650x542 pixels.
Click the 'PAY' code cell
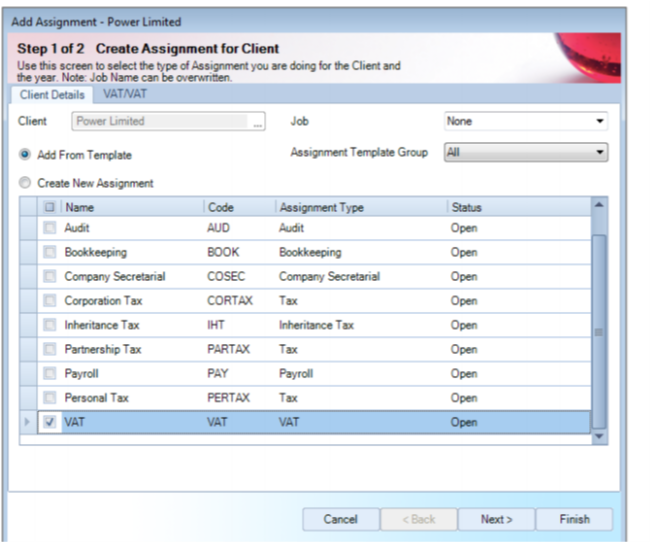(x=240, y=373)
